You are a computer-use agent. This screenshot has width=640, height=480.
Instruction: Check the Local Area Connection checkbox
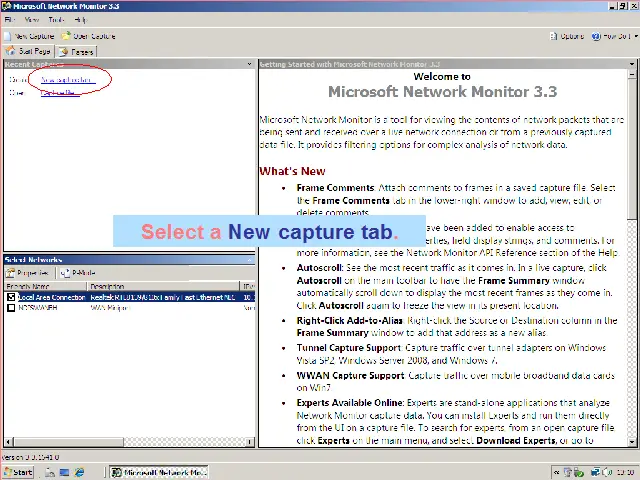click(11, 297)
